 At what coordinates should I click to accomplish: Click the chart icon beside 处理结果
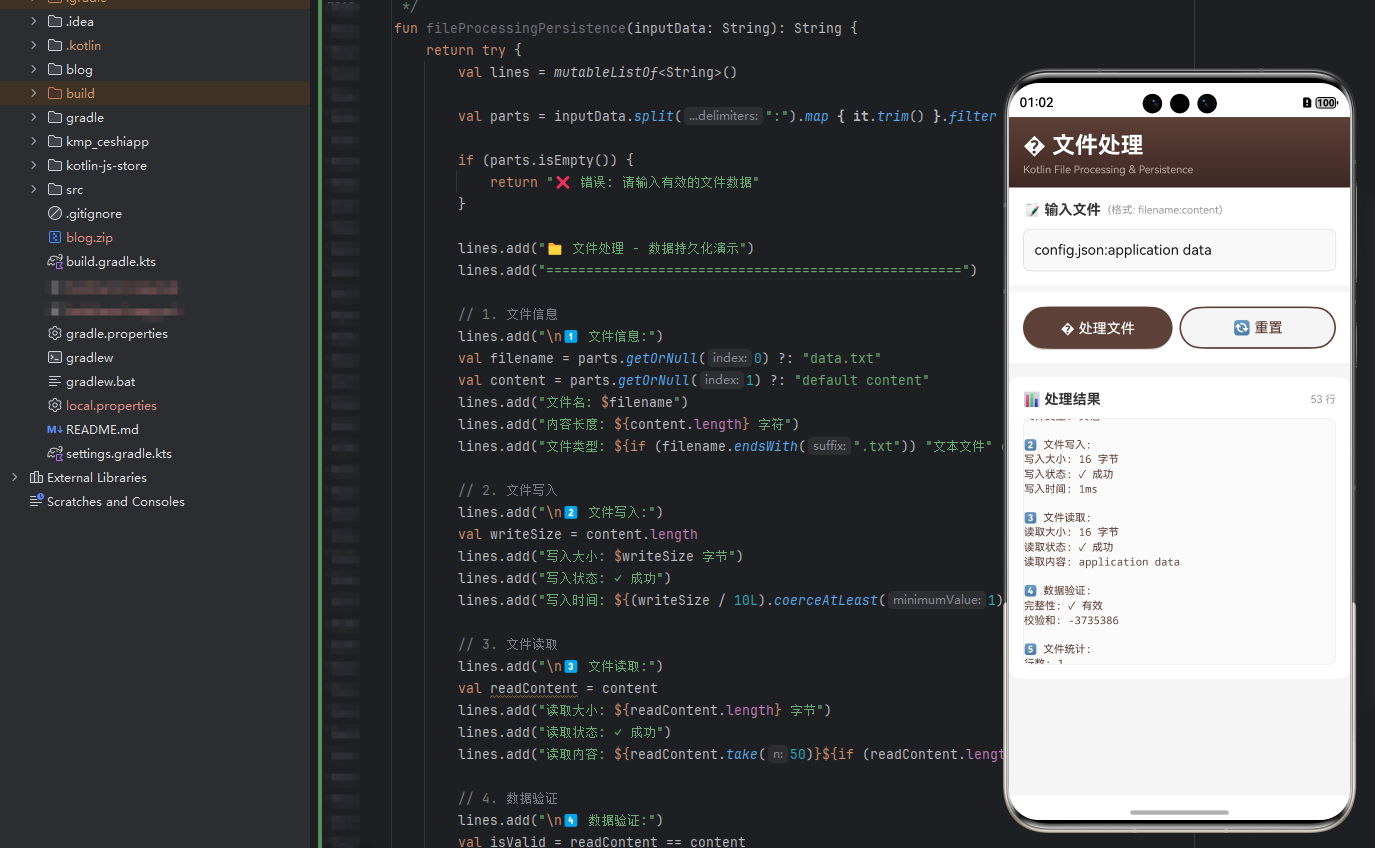point(1032,399)
